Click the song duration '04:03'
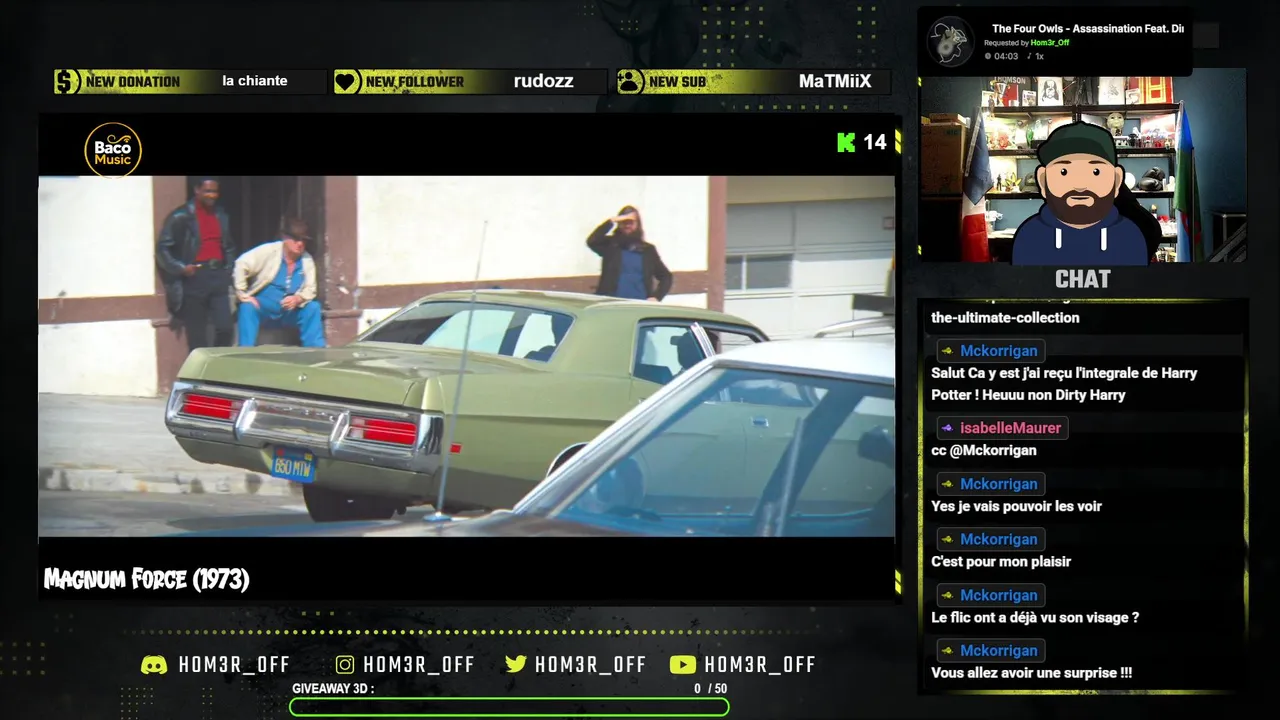1280x720 pixels. tap(1006, 56)
